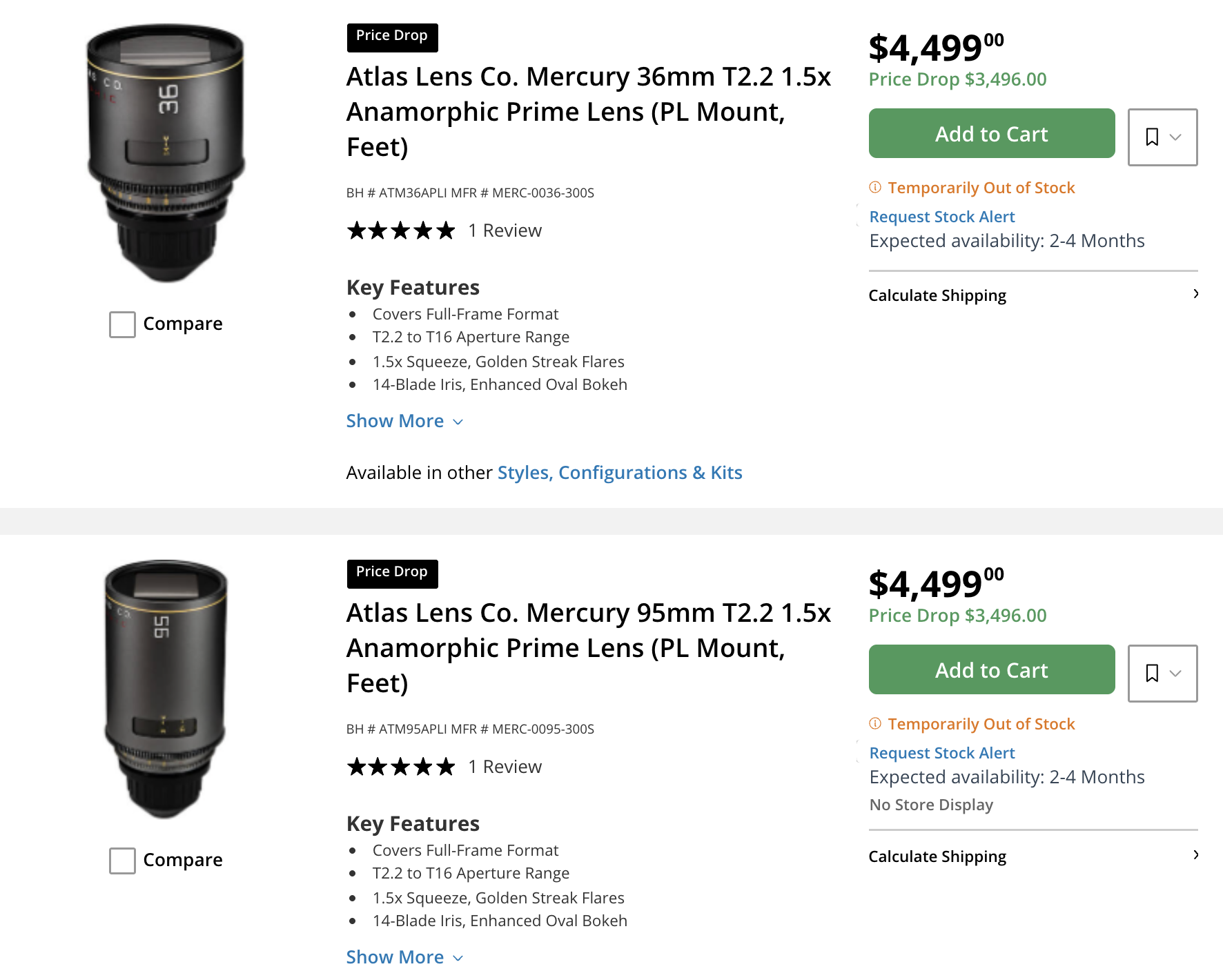Open Styles, Configurations & Kits link
The height and width of the screenshot is (980, 1223).
(620, 473)
